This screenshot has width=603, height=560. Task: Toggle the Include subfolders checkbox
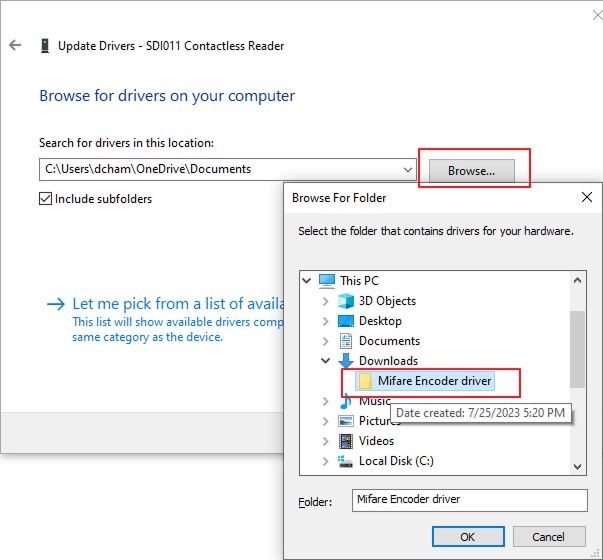pos(45,198)
